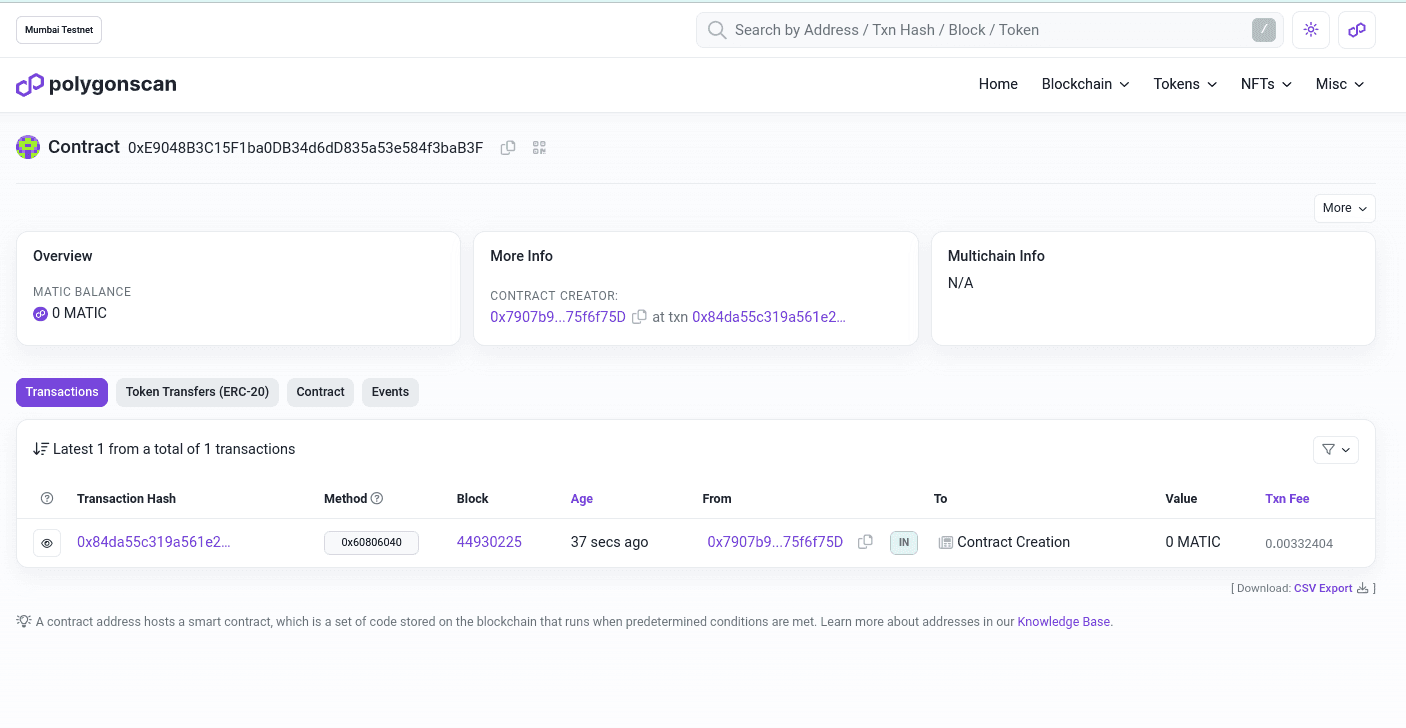Click the contract address text 0xE9048B3C...

pyautogui.click(x=305, y=148)
